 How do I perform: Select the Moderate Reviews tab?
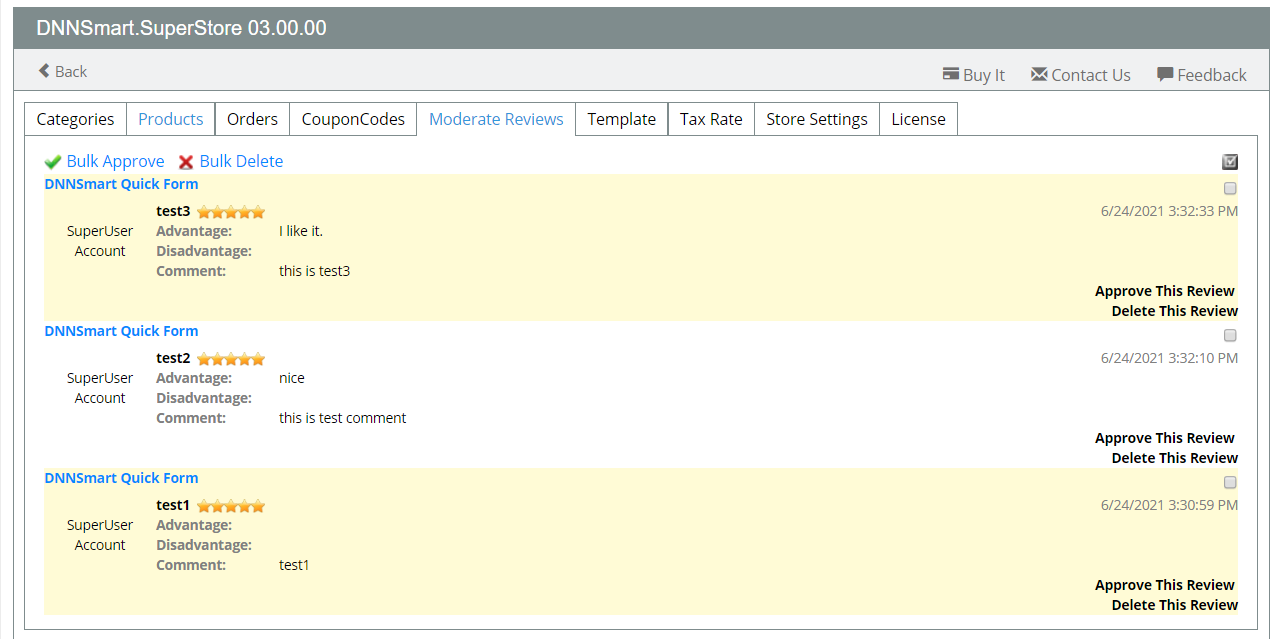tap(496, 119)
